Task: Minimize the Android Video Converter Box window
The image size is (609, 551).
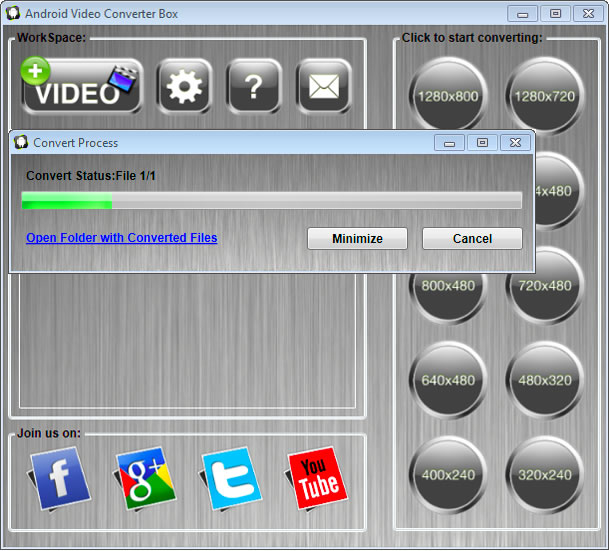Action: pos(523,14)
